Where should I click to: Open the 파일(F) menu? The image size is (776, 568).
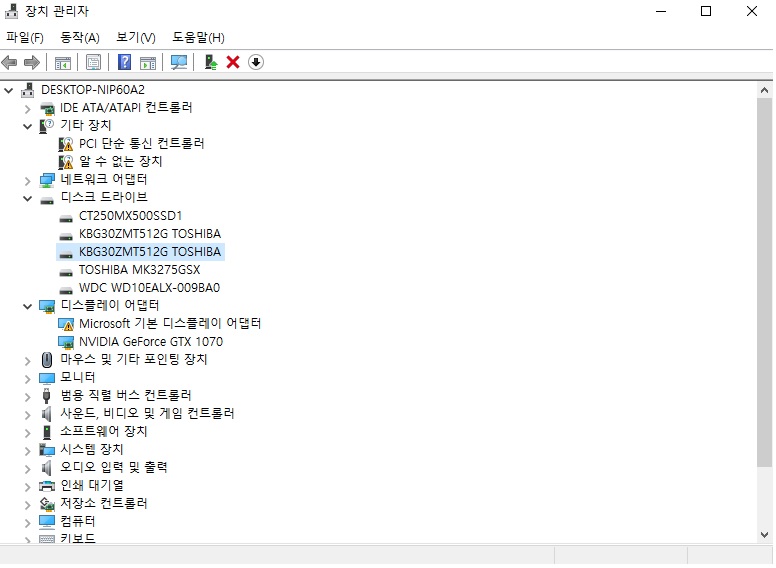(25, 37)
